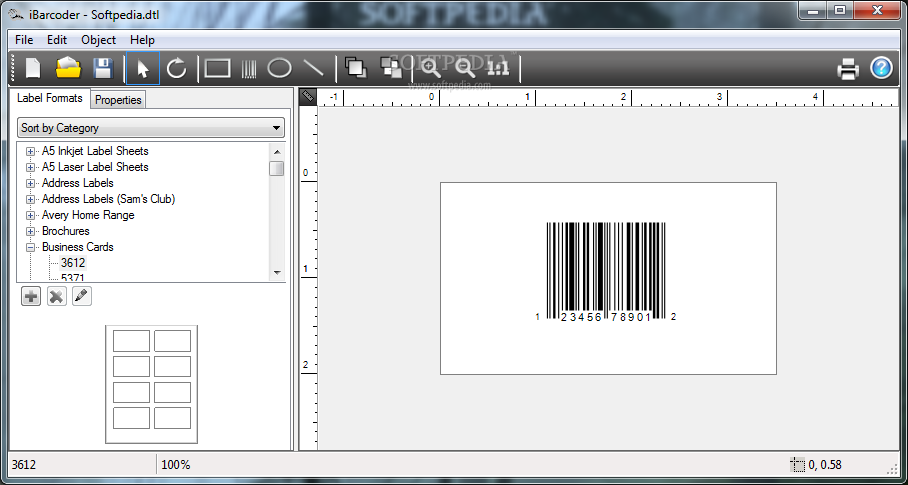Image resolution: width=908 pixels, height=485 pixels.
Task: Zoom in with the magnifier plus icon
Action: pos(430,68)
